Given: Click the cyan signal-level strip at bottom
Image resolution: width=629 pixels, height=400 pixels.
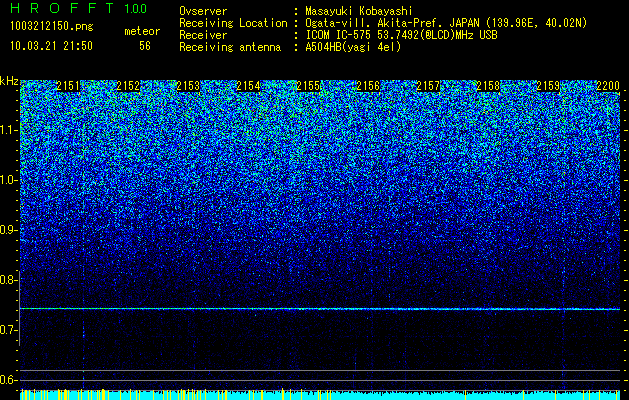Looking at the screenshot, I should point(320,395).
